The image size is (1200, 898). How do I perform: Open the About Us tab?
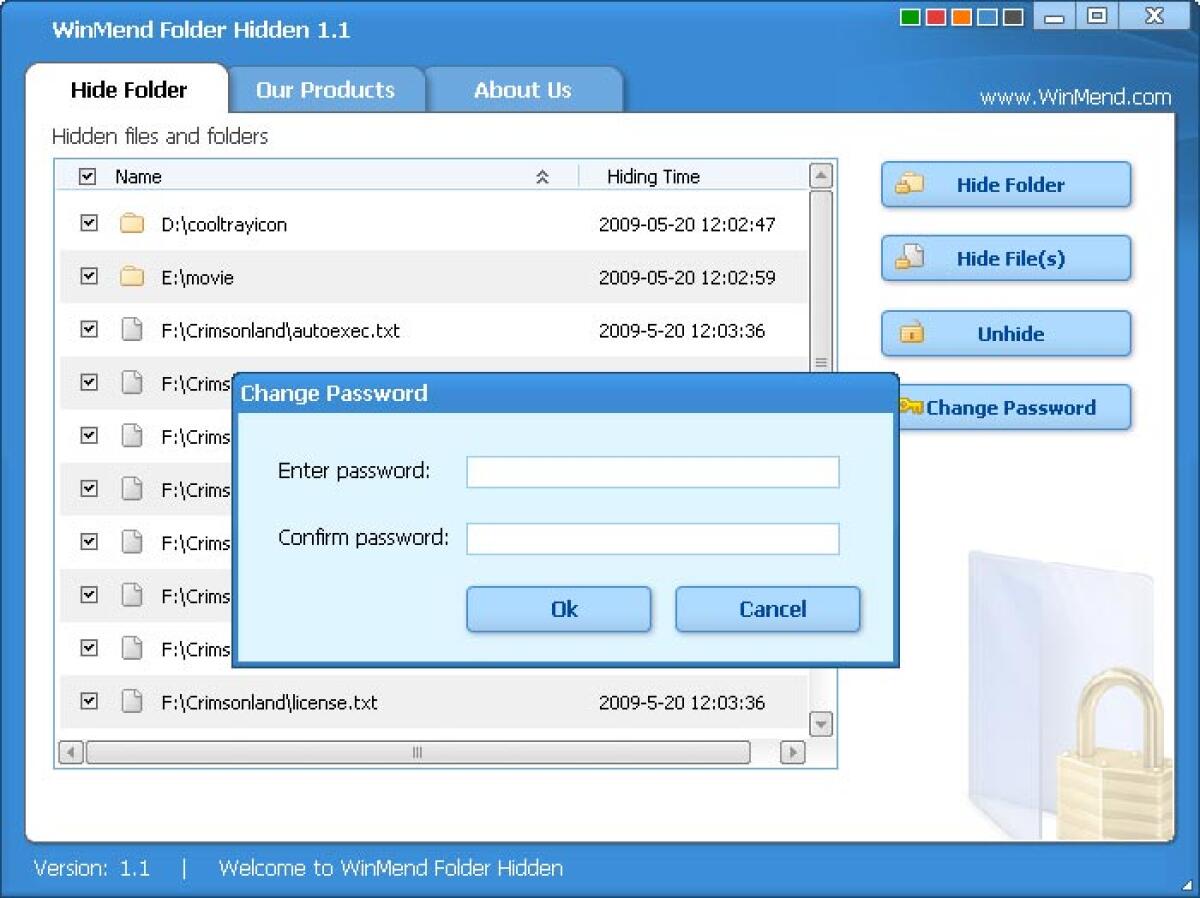tap(524, 90)
